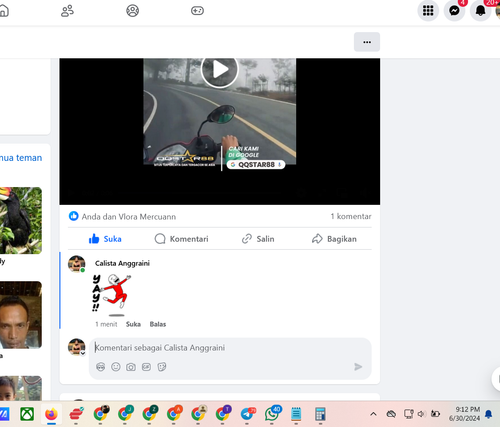Screen dimensions: 500x427
Task: Insert an avatar sticker in the comment box
Action: tap(100, 367)
